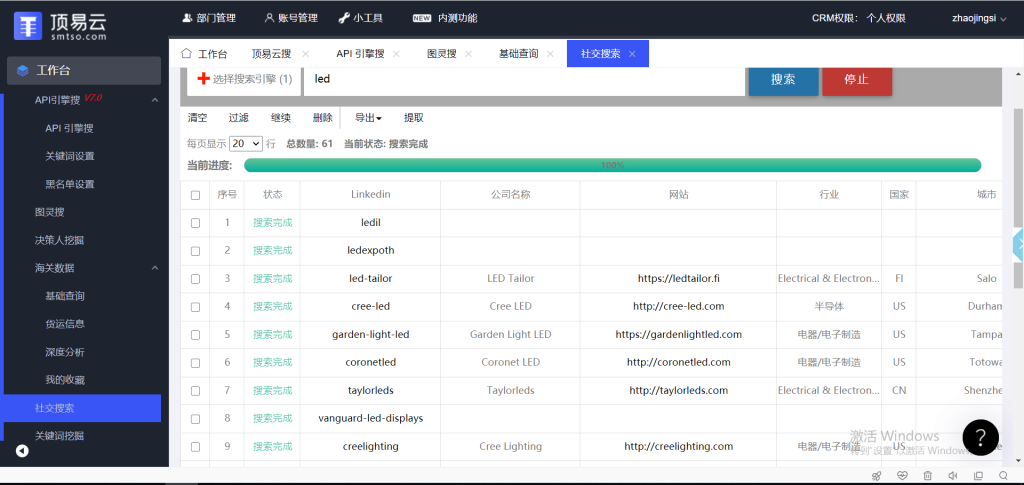Click the heartbeat icon in bottom bar
The height and width of the screenshot is (485, 1024).
point(902,475)
